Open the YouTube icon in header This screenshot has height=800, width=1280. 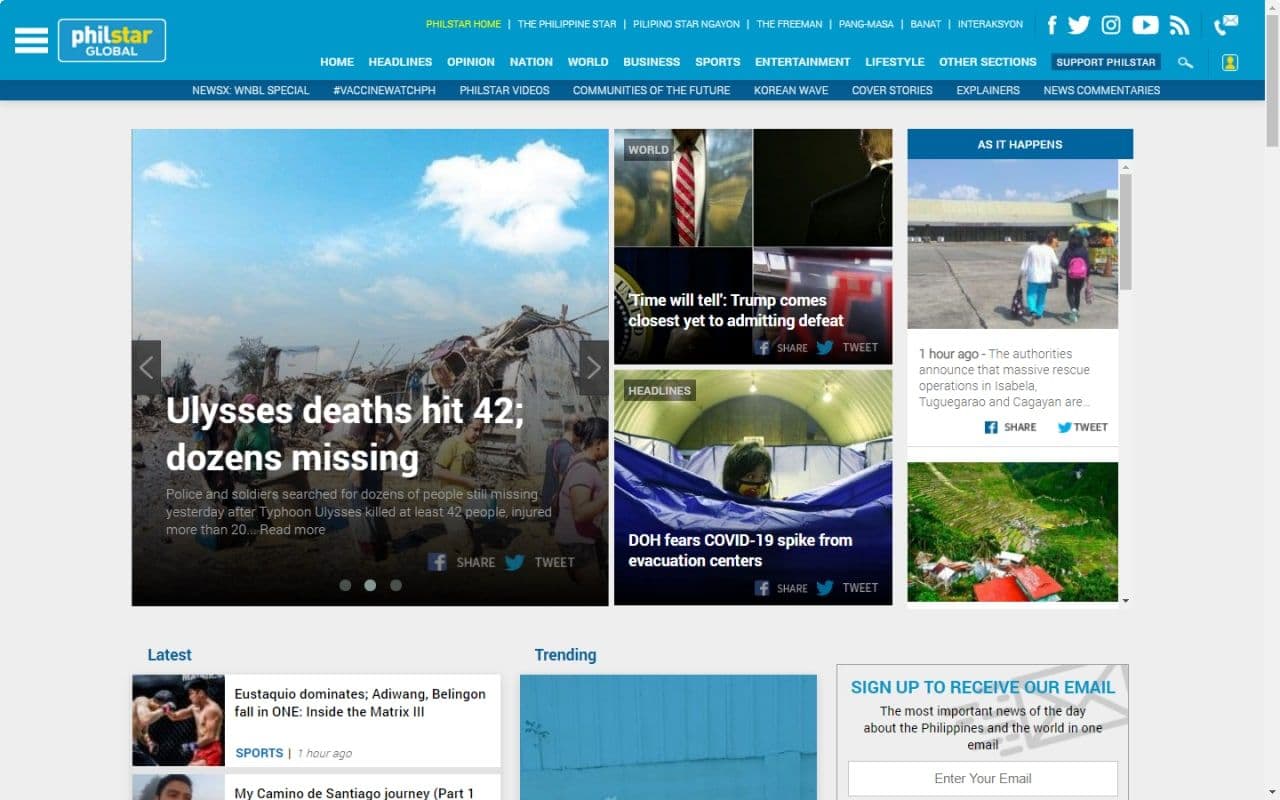click(1145, 25)
